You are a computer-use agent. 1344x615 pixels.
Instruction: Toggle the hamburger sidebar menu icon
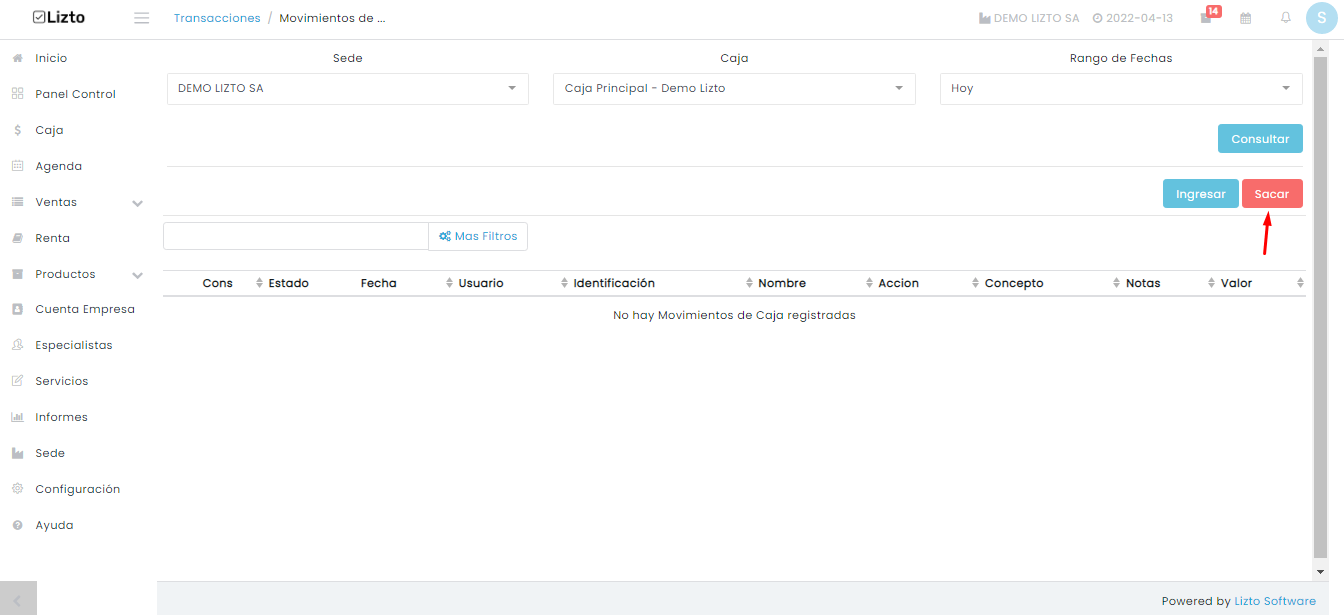tap(141, 18)
